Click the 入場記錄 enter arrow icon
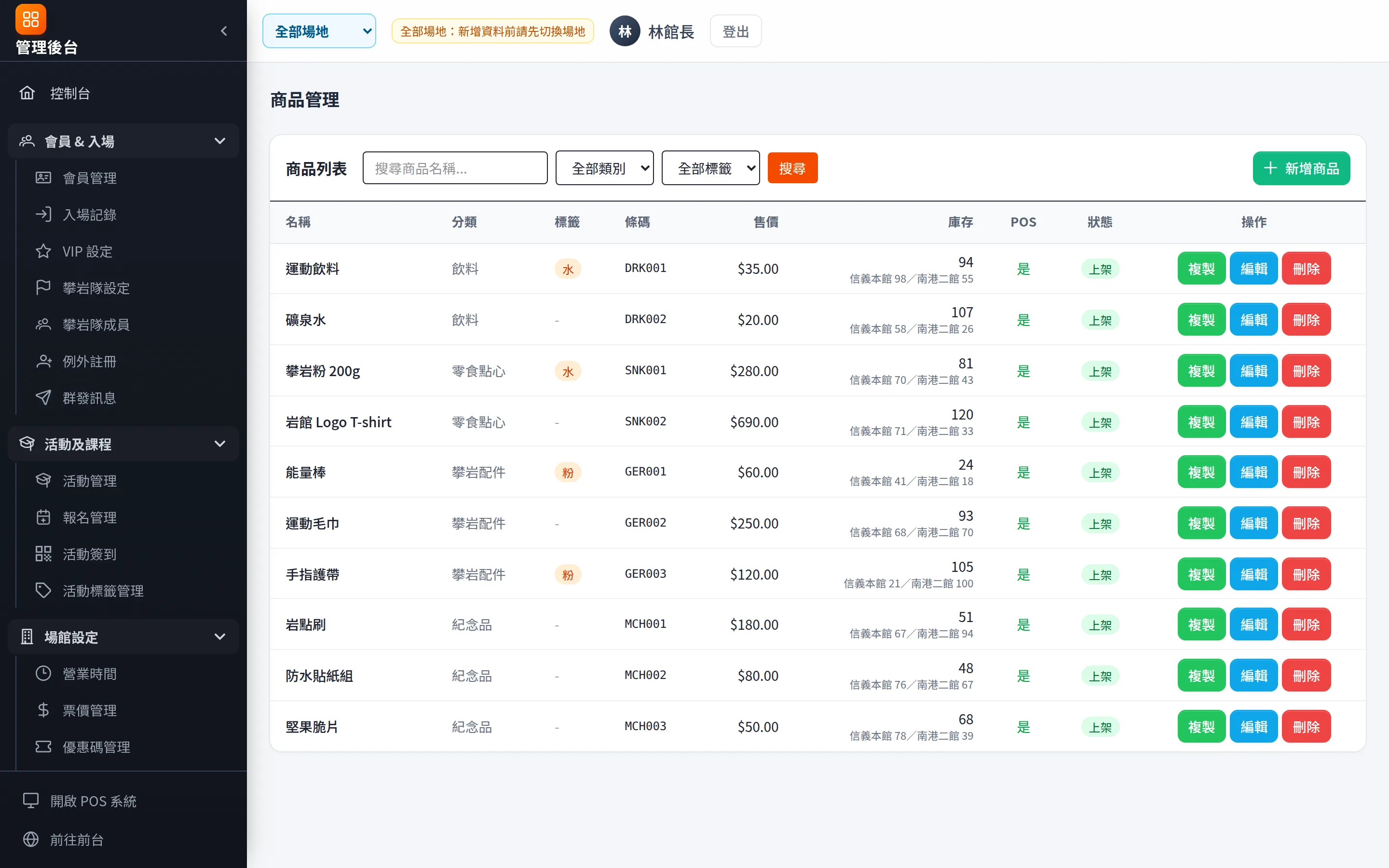This screenshot has height=868, width=1389. coord(43,215)
